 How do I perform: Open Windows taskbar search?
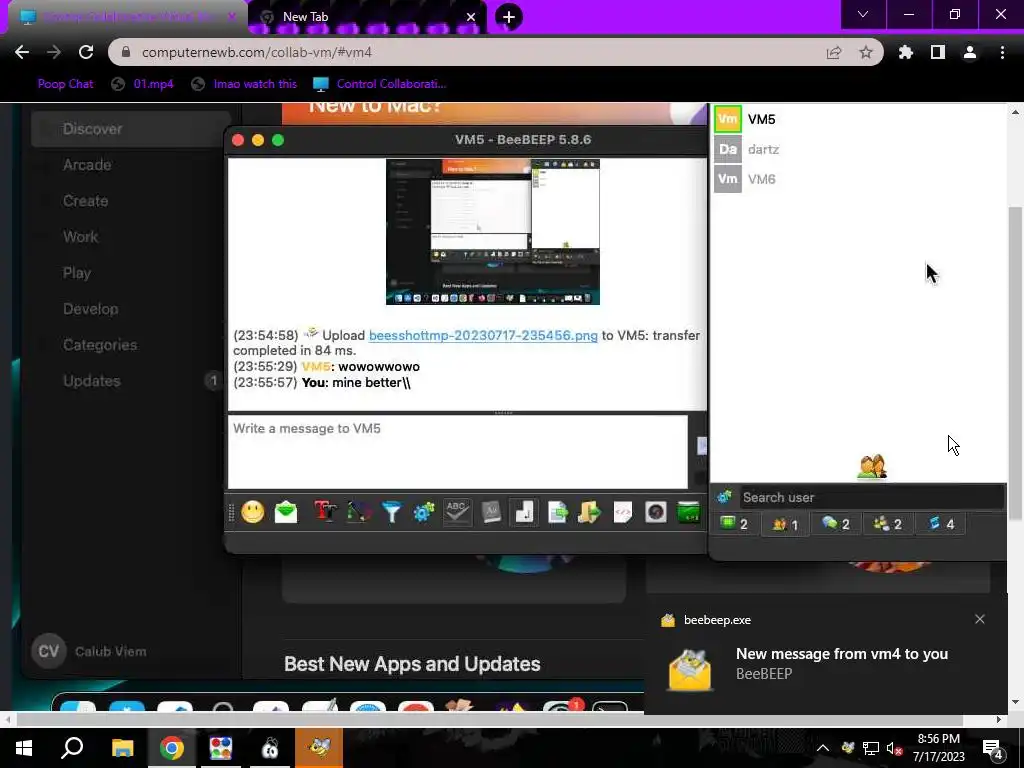(72, 748)
